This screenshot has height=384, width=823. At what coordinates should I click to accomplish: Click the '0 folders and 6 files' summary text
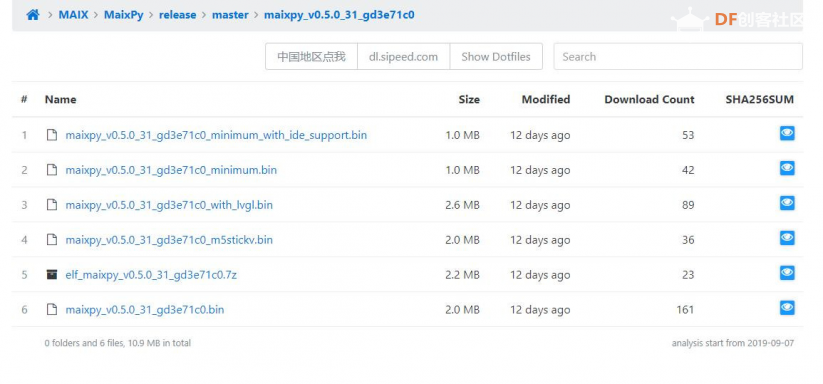(x=118, y=343)
